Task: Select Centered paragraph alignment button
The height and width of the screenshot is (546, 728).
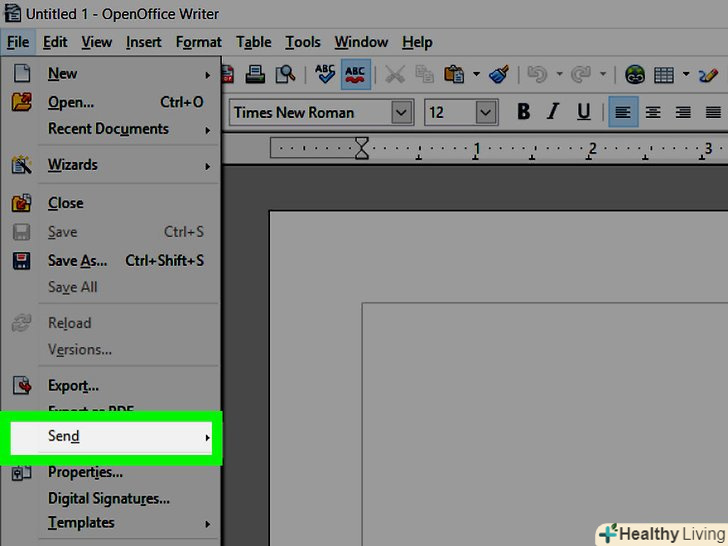Action: click(653, 112)
